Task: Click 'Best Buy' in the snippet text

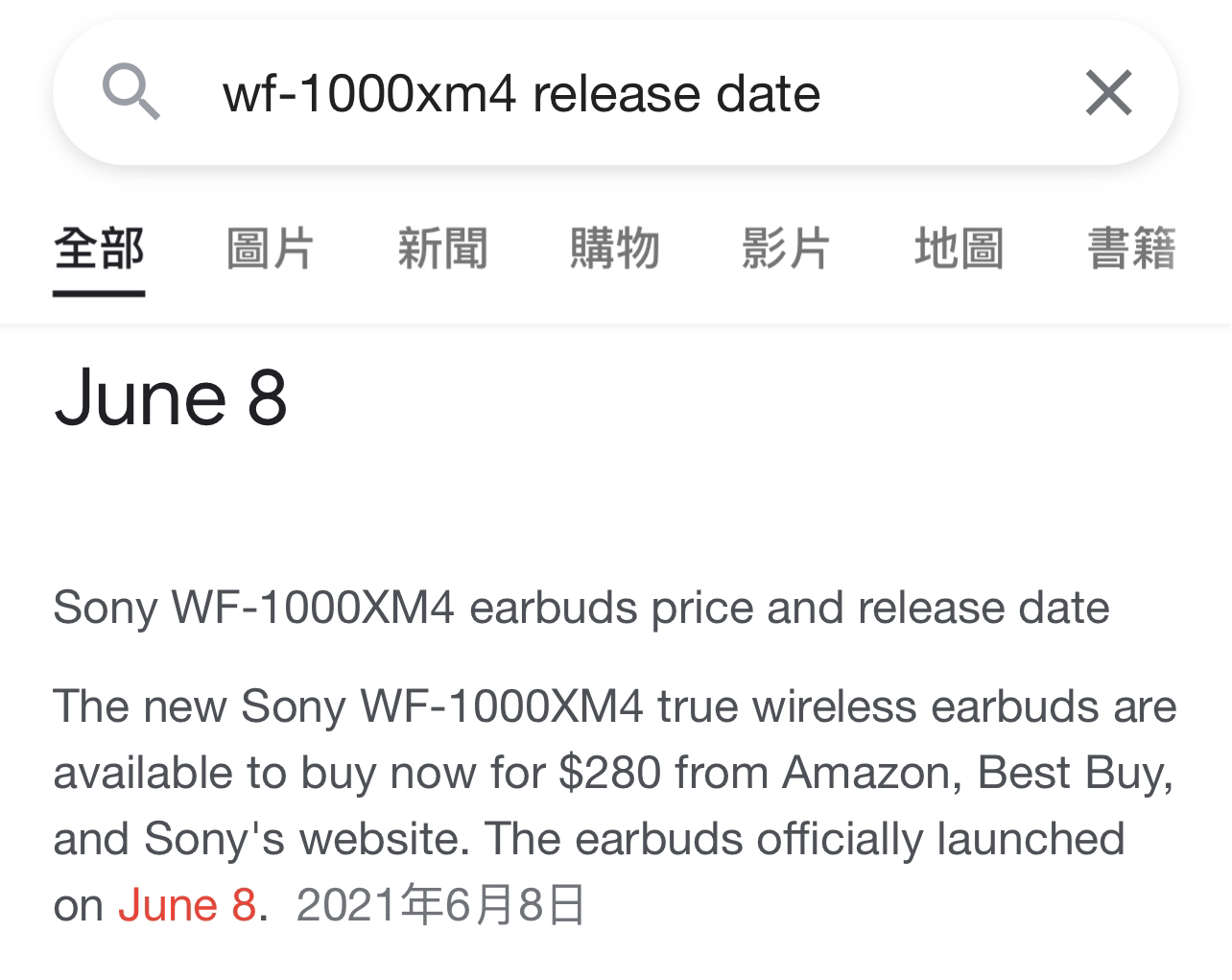Action: tap(1075, 773)
